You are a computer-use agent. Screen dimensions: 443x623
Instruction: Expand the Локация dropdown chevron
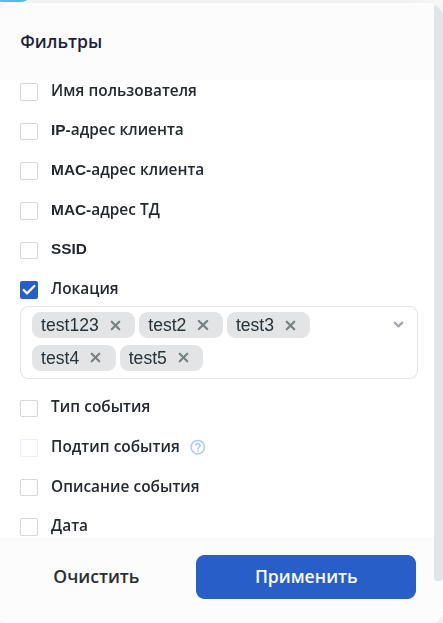399,325
